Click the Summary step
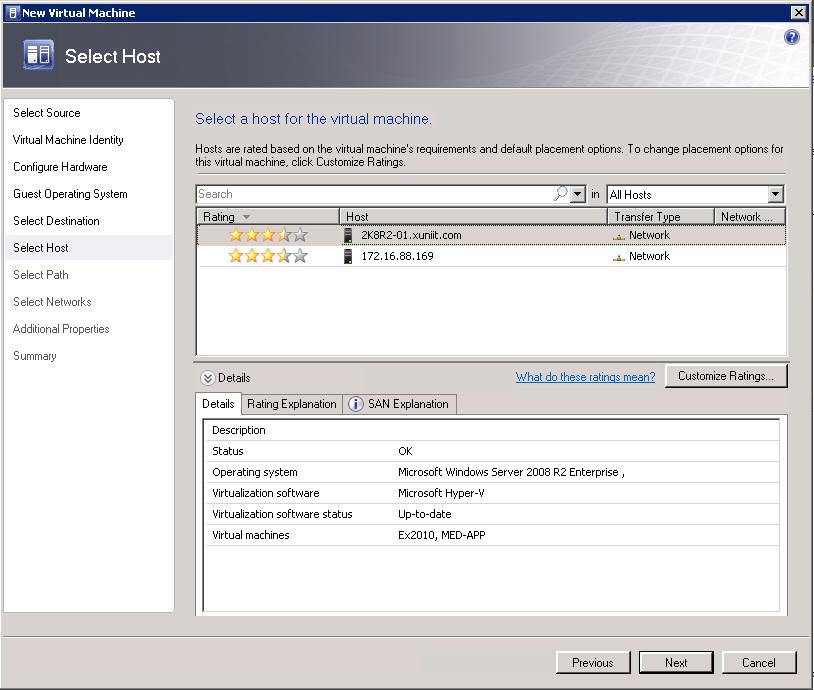Screen dimensions: 814x690 34,356
